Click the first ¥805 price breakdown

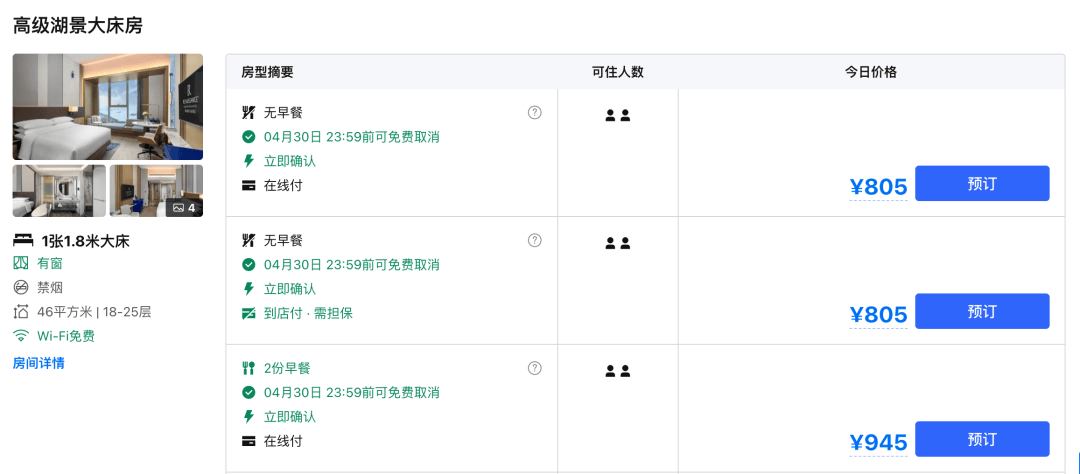(878, 187)
